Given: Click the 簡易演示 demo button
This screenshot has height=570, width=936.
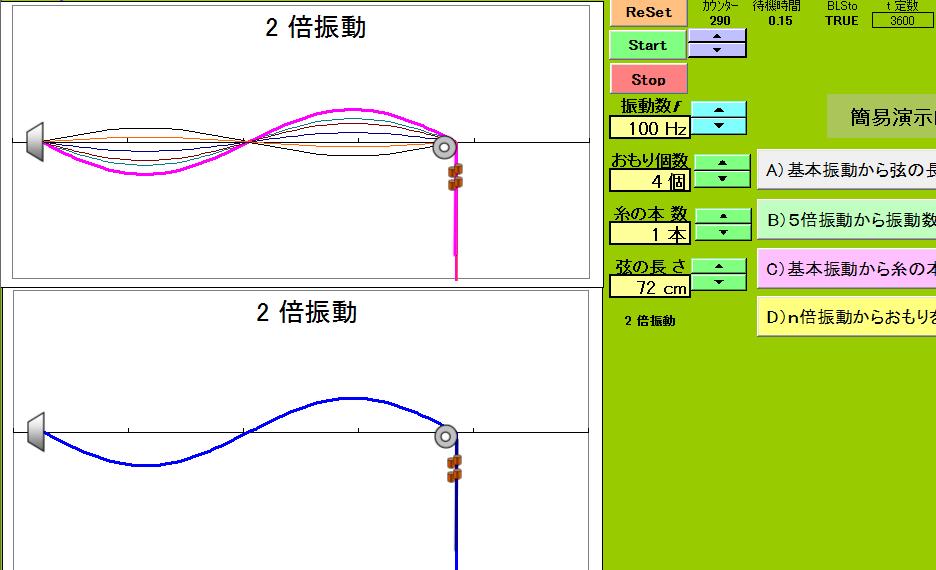Looking at the screenshot, I should pos(882,116).
